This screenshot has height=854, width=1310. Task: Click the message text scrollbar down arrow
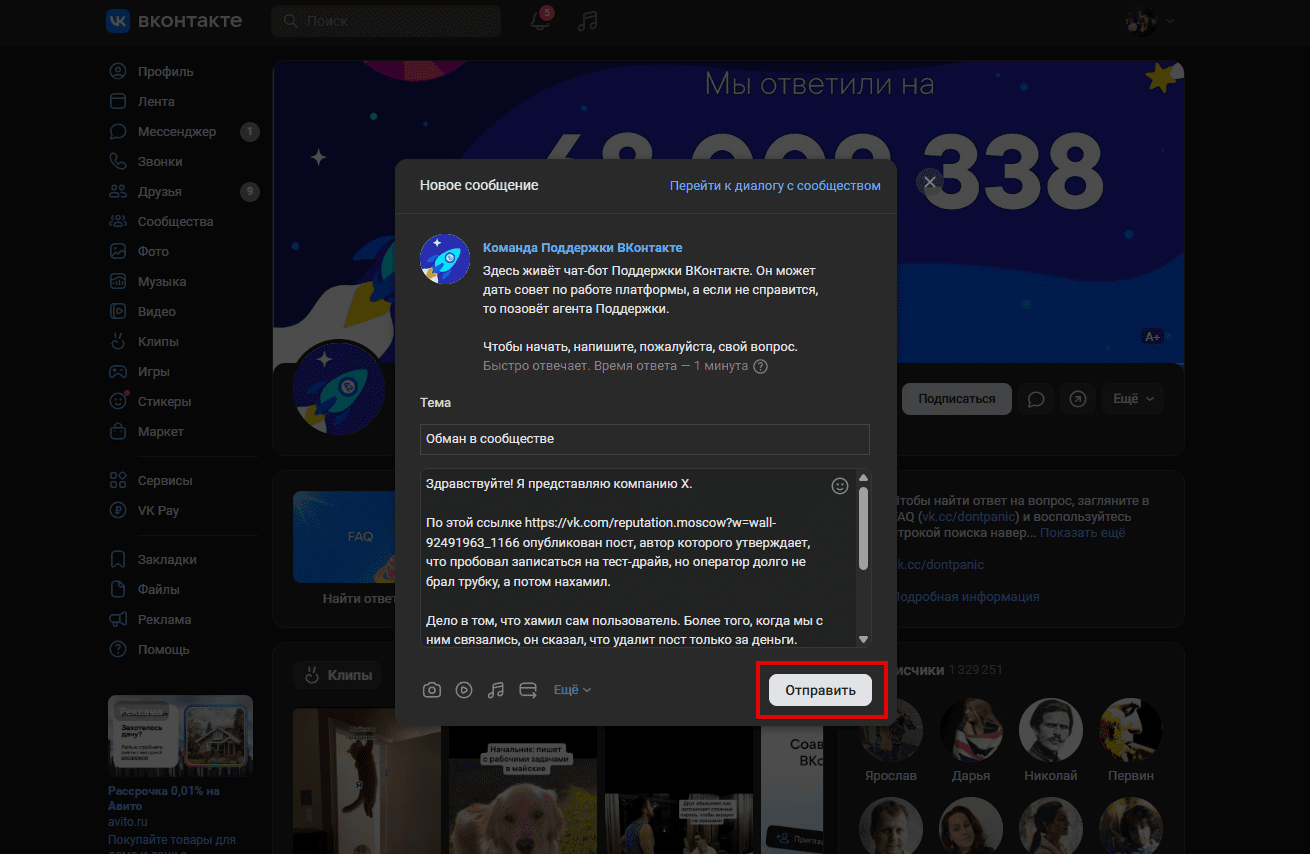(x=864, y=640)
